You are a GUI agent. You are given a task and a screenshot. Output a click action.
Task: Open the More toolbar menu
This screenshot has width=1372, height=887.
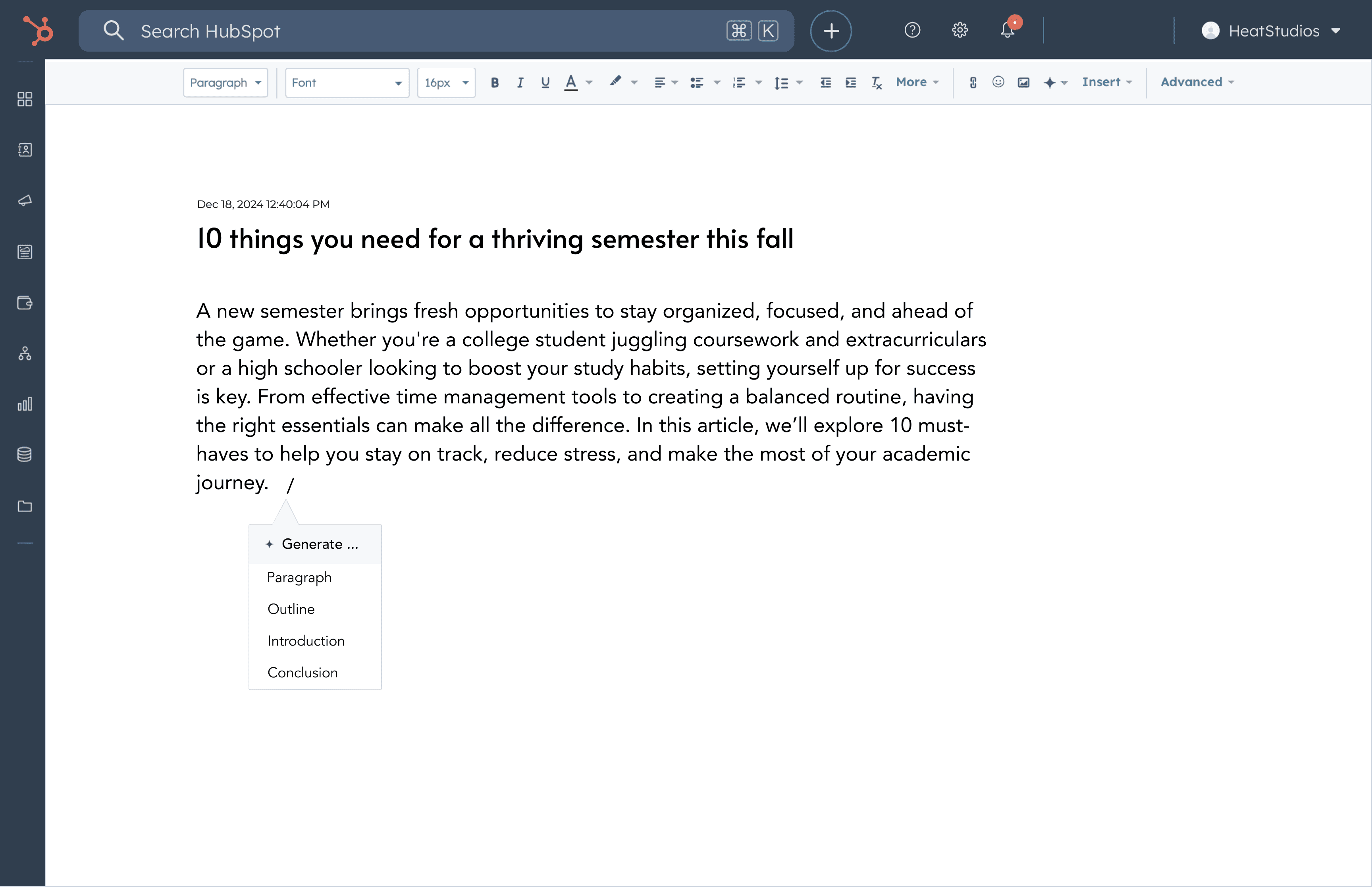tap(917, 82)
